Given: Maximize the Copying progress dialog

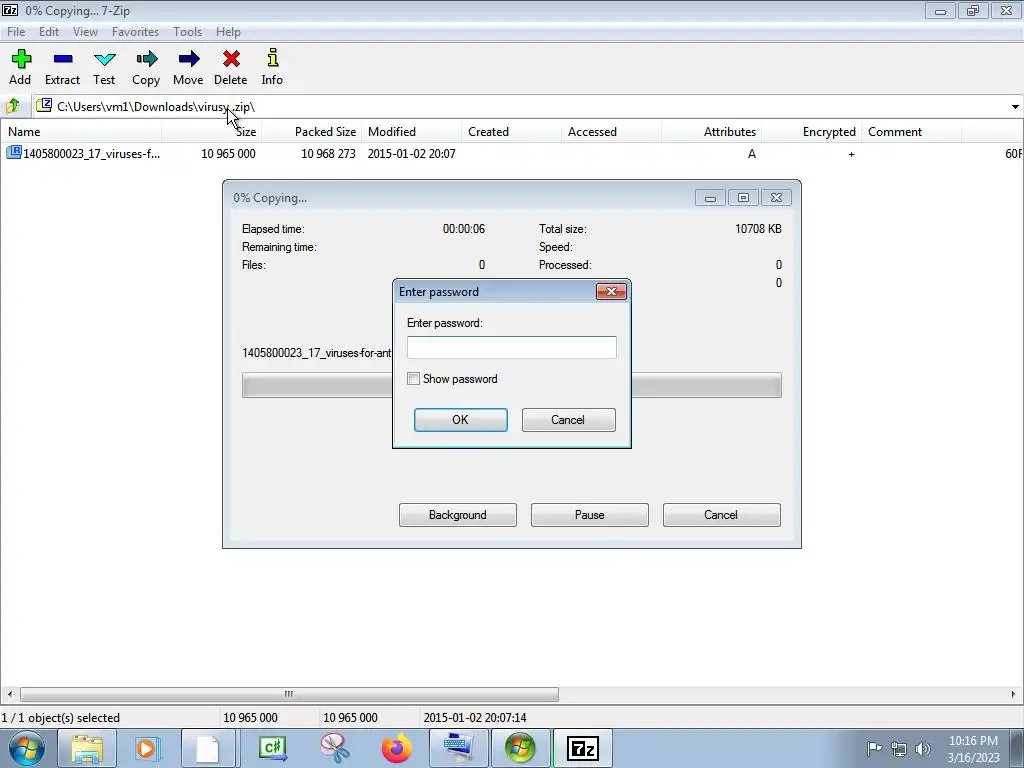Looking at the screenshot, I should (743, 197).
